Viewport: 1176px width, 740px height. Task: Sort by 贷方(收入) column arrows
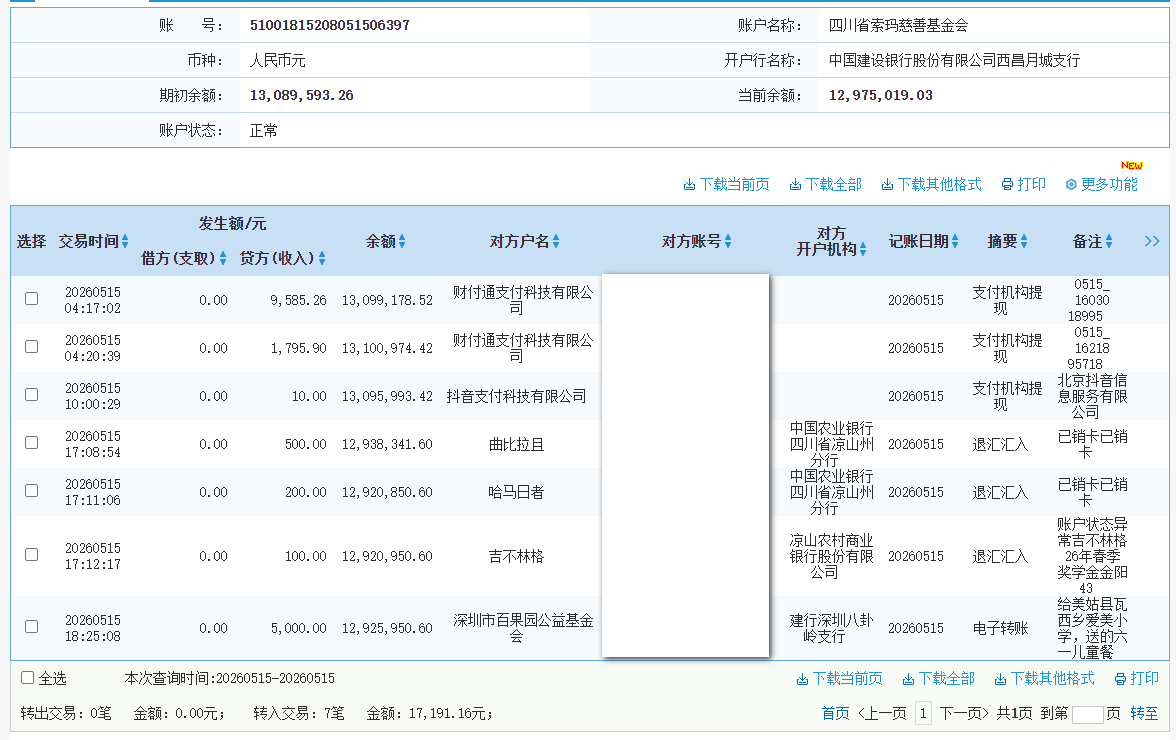[x=322, y=259]
